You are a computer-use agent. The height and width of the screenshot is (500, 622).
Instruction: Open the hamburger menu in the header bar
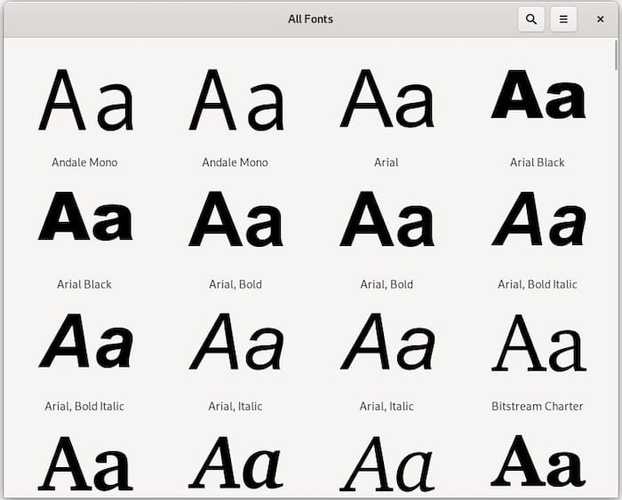point(563,19)
